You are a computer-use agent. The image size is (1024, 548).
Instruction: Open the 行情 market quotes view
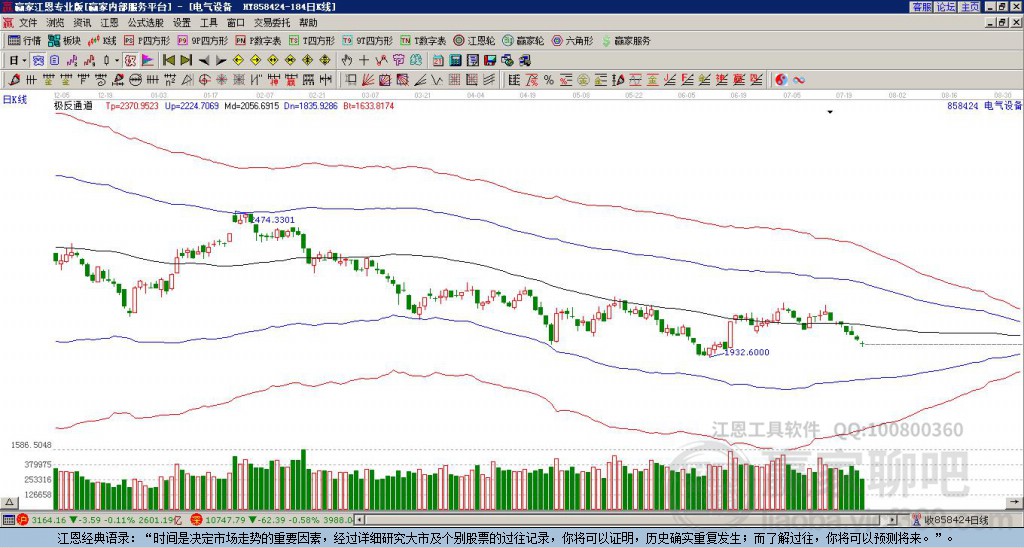tap(25, 40)
